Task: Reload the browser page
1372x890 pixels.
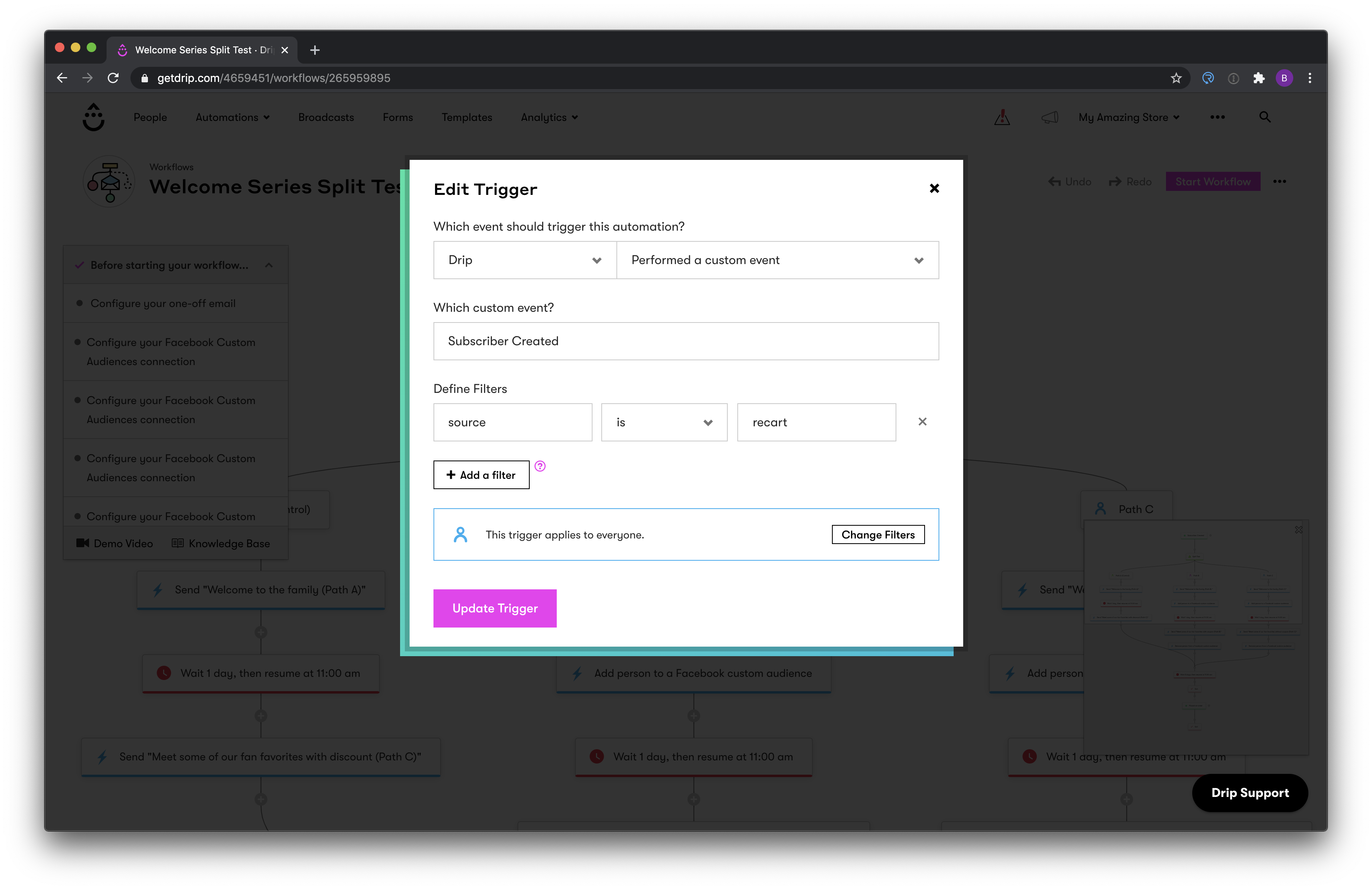Action: [x=113, y=78]
